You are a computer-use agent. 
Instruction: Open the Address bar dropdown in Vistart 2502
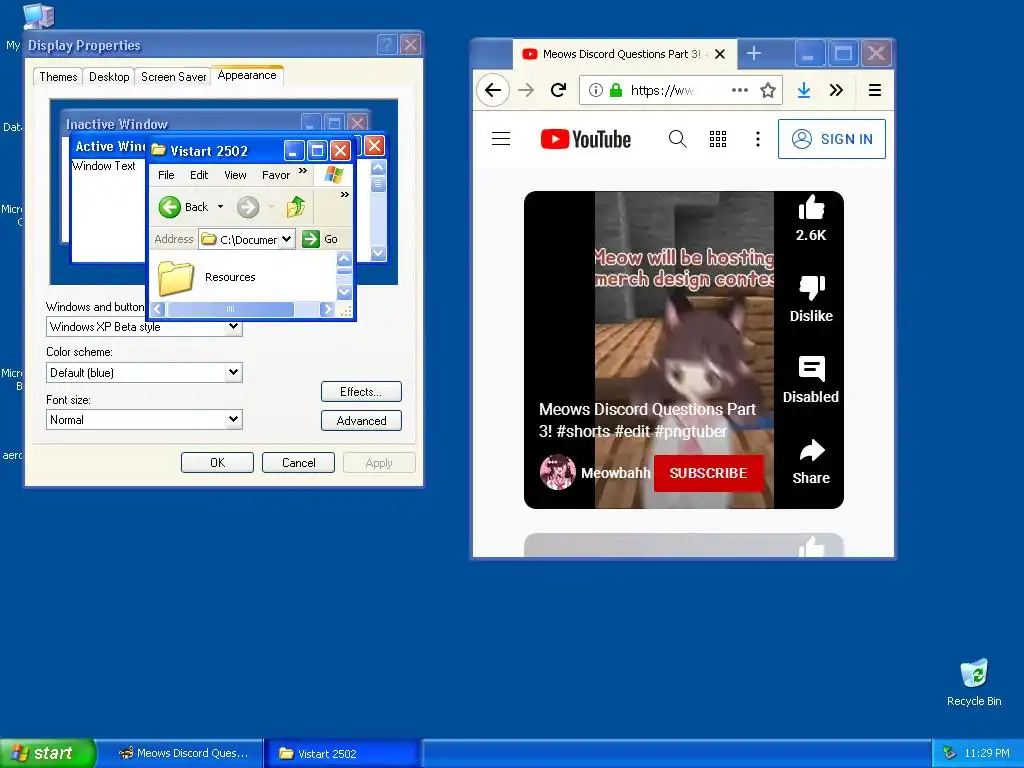tap(287, 239)
